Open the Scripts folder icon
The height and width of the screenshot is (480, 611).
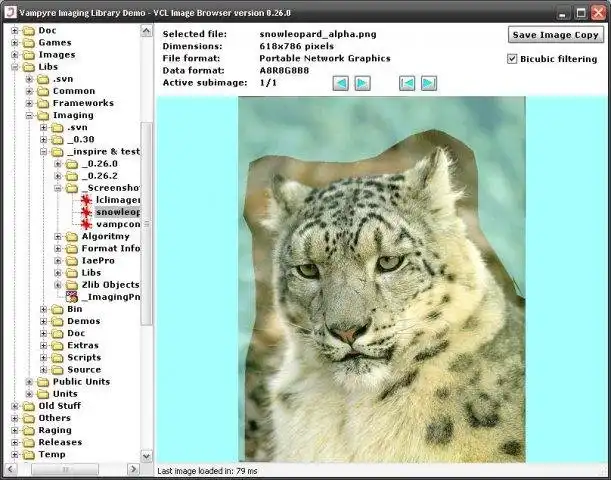point(57,357)
